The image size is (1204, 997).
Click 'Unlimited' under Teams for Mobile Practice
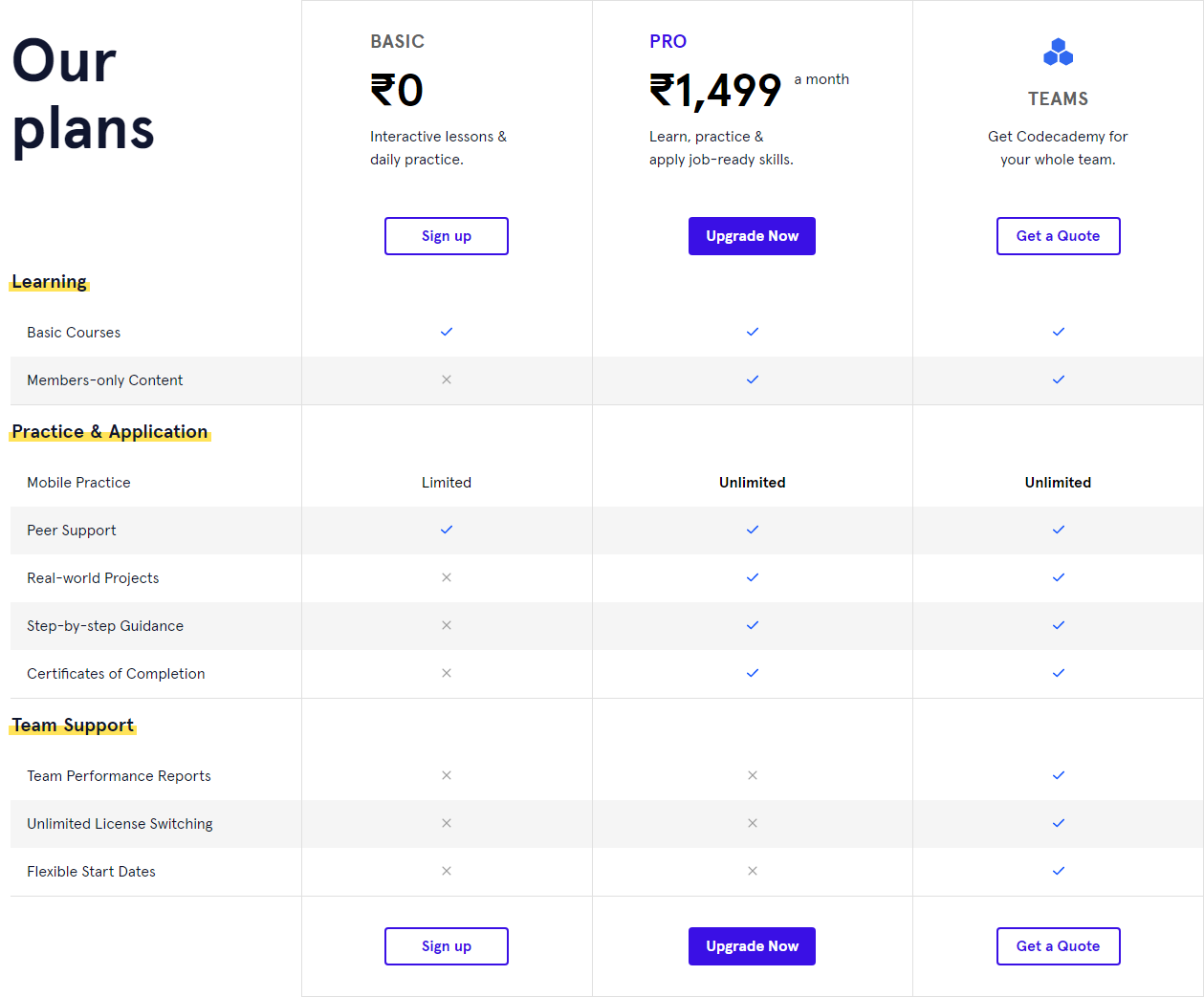(1058, 483)
